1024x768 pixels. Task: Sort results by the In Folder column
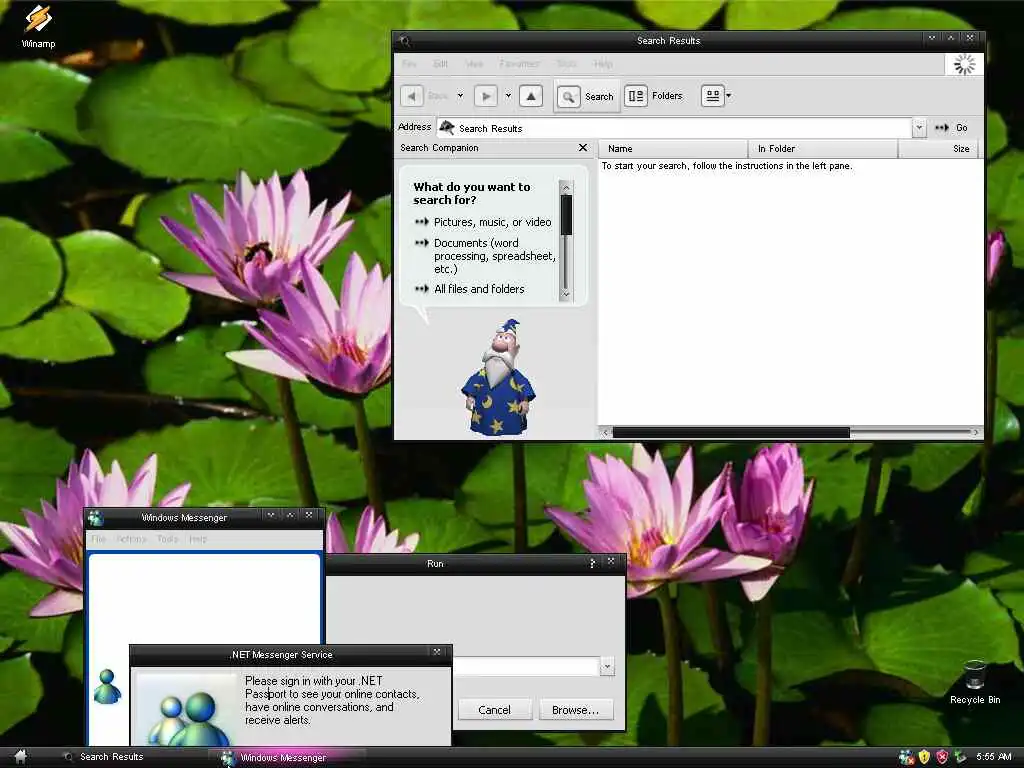(x=824, y=149)
